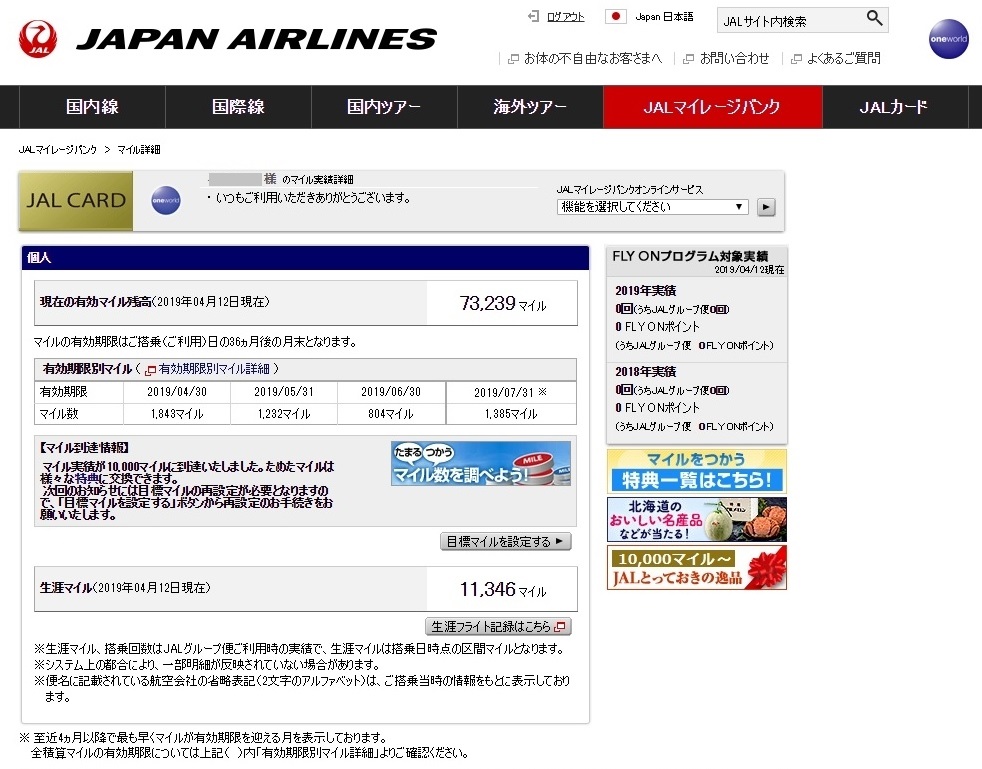
Task: Click the oneworld badge beside JAL CARD
Action: 166,200
